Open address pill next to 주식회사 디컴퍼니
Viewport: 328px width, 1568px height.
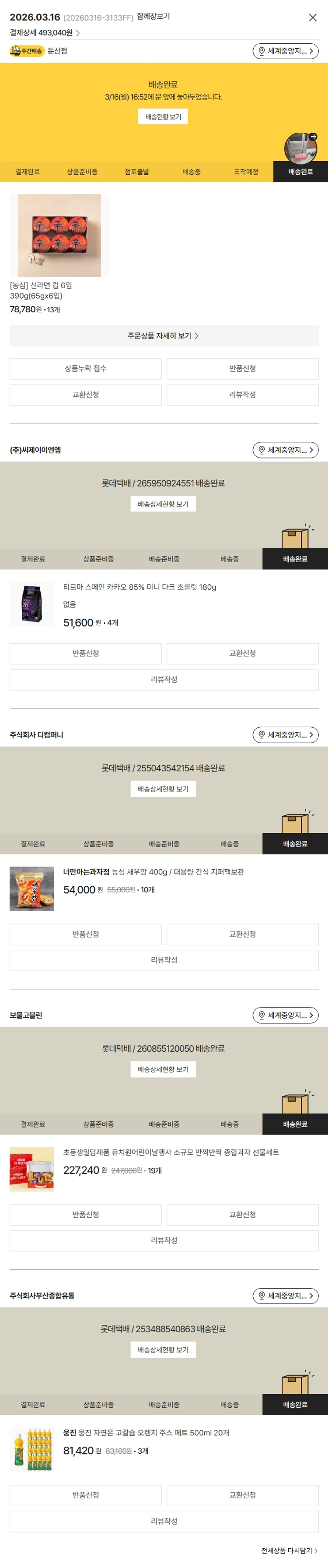(x=286, y=735)
